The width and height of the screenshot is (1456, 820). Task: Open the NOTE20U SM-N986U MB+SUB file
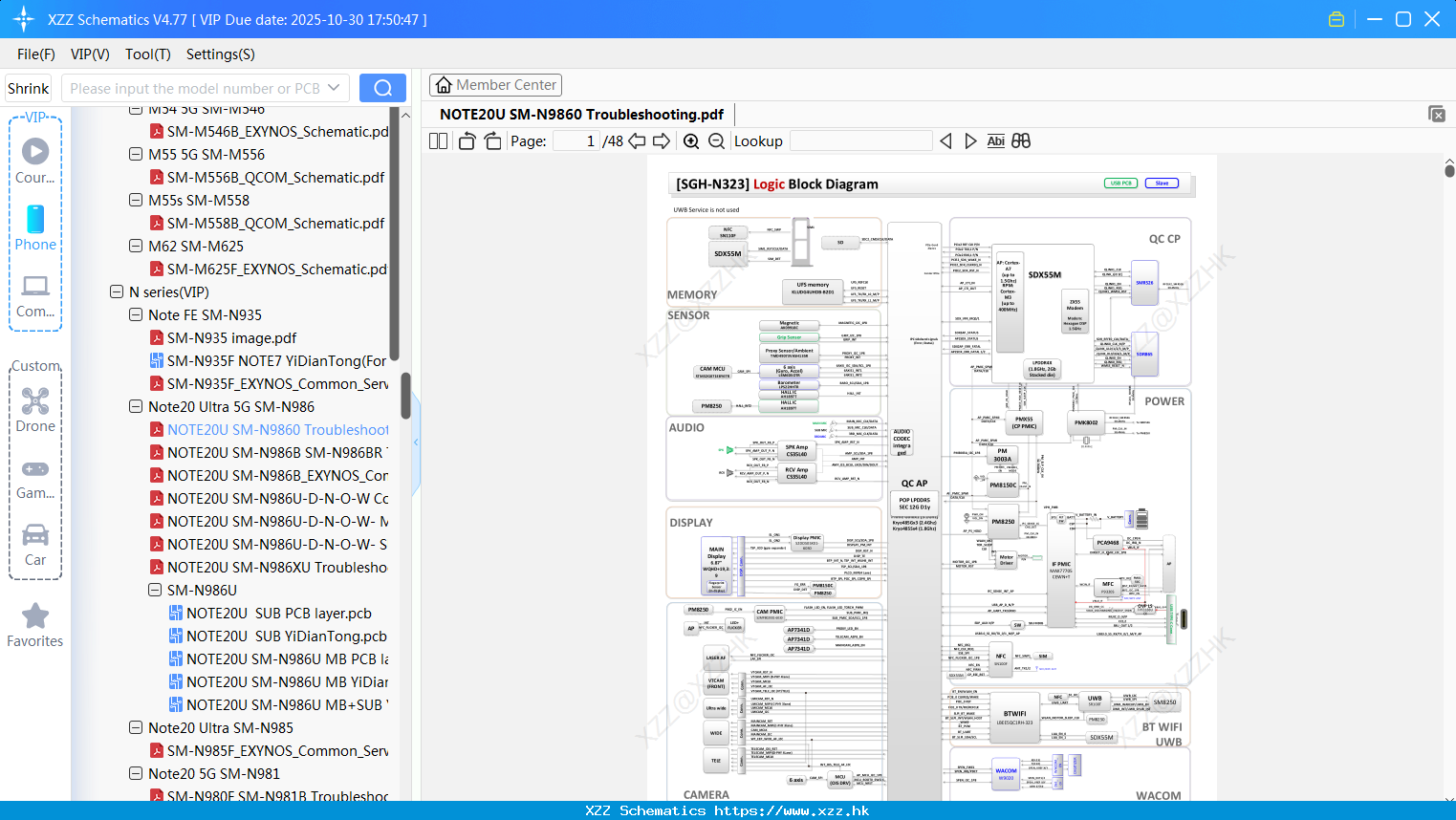(x=287, y=705)
